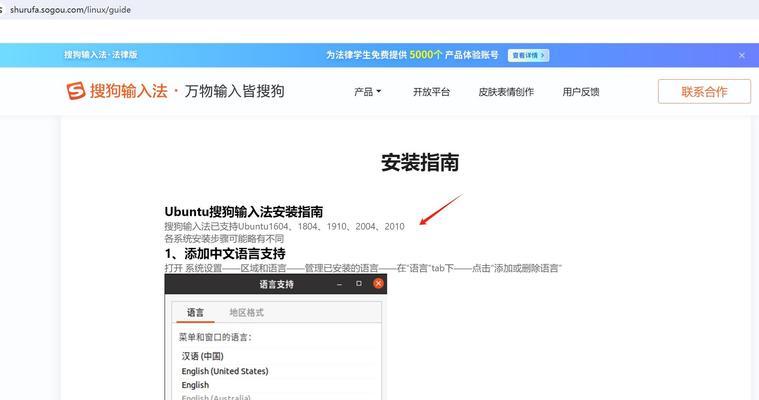Close the 语言支持 dialog with red button
Screen dimensions: 759x400
pos(379,283)
